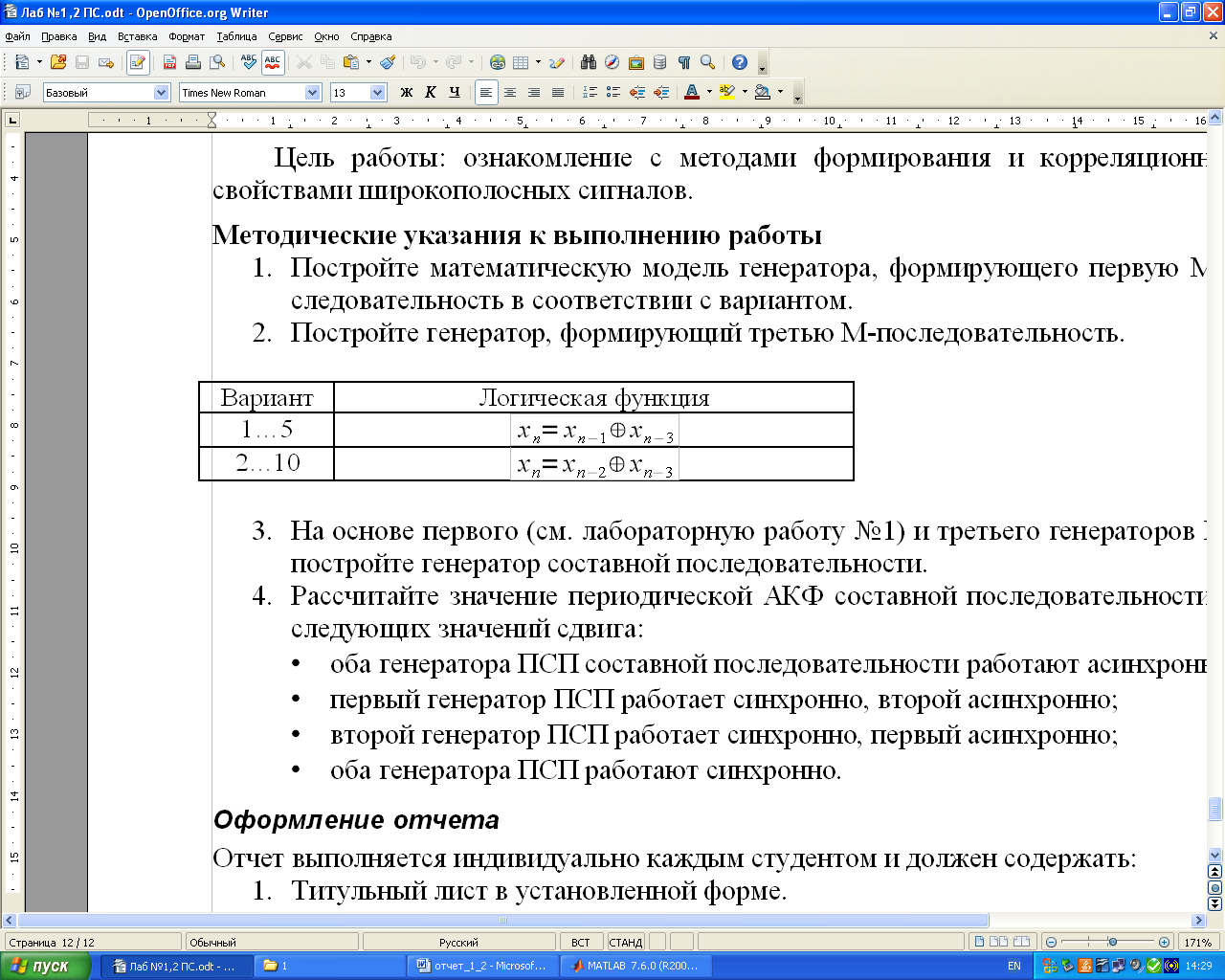Click the Print file directly icon

193,62
